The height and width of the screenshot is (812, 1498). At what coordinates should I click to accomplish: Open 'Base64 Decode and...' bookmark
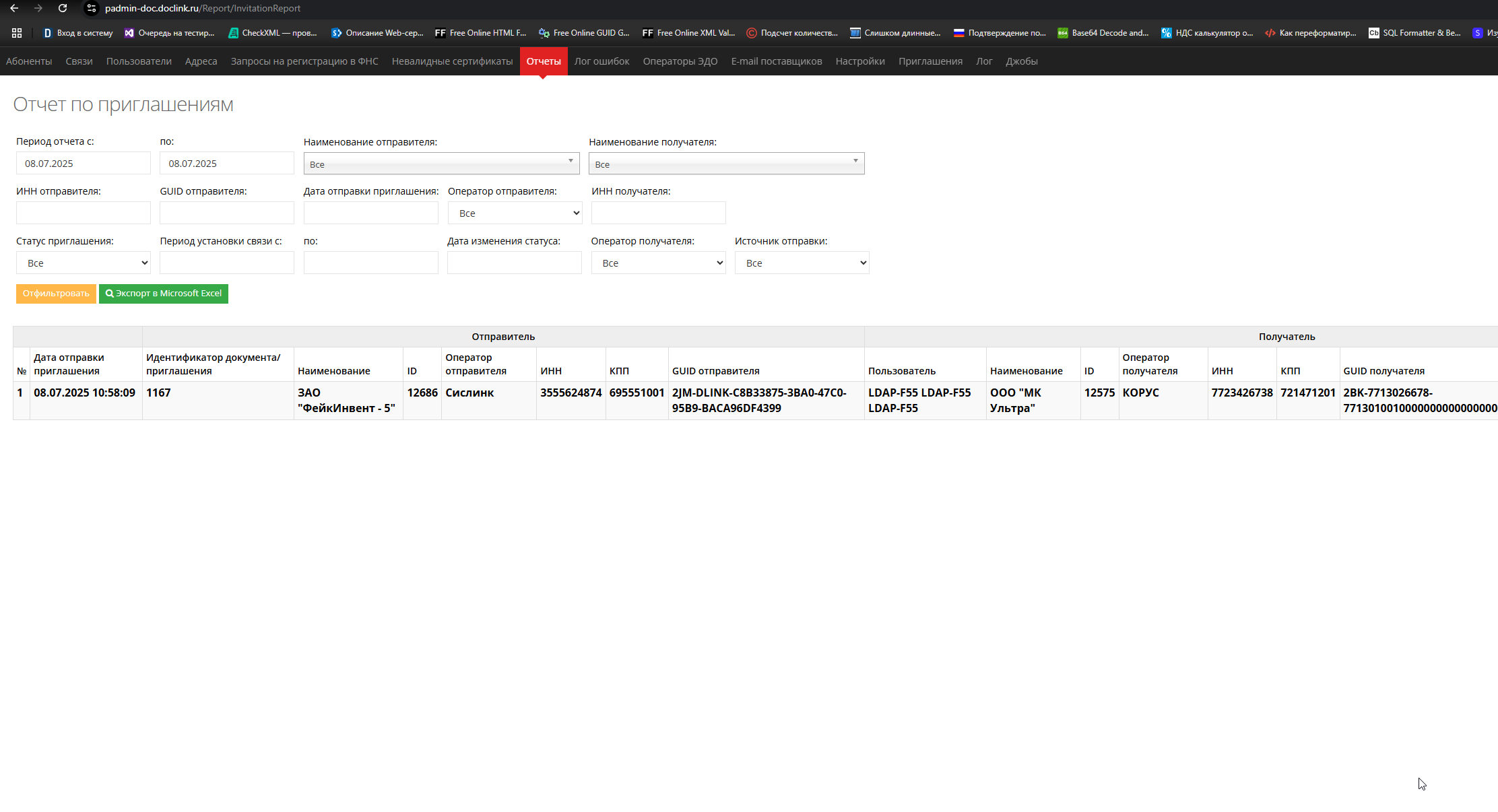point(1103,32)
